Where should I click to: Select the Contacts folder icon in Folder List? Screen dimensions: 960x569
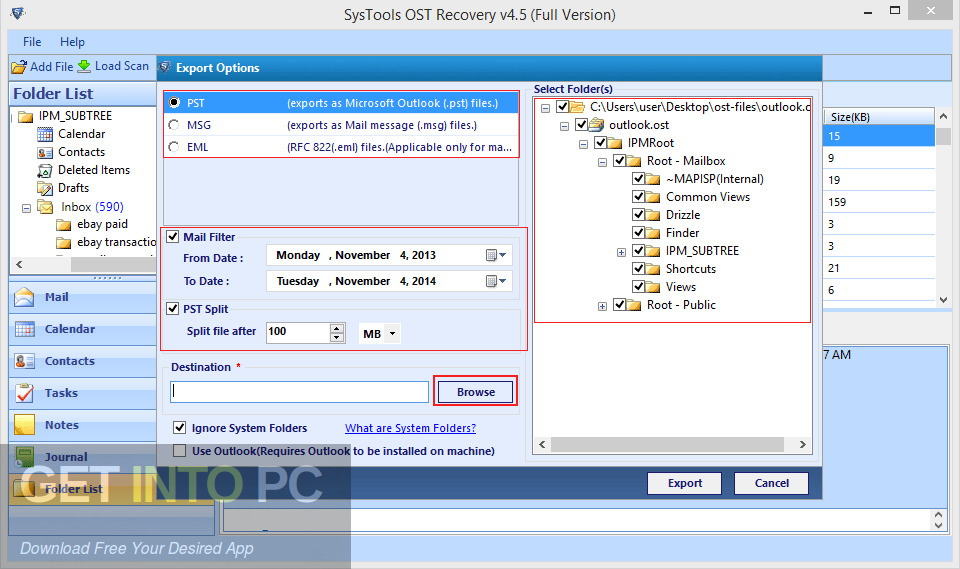coord(45,152)
